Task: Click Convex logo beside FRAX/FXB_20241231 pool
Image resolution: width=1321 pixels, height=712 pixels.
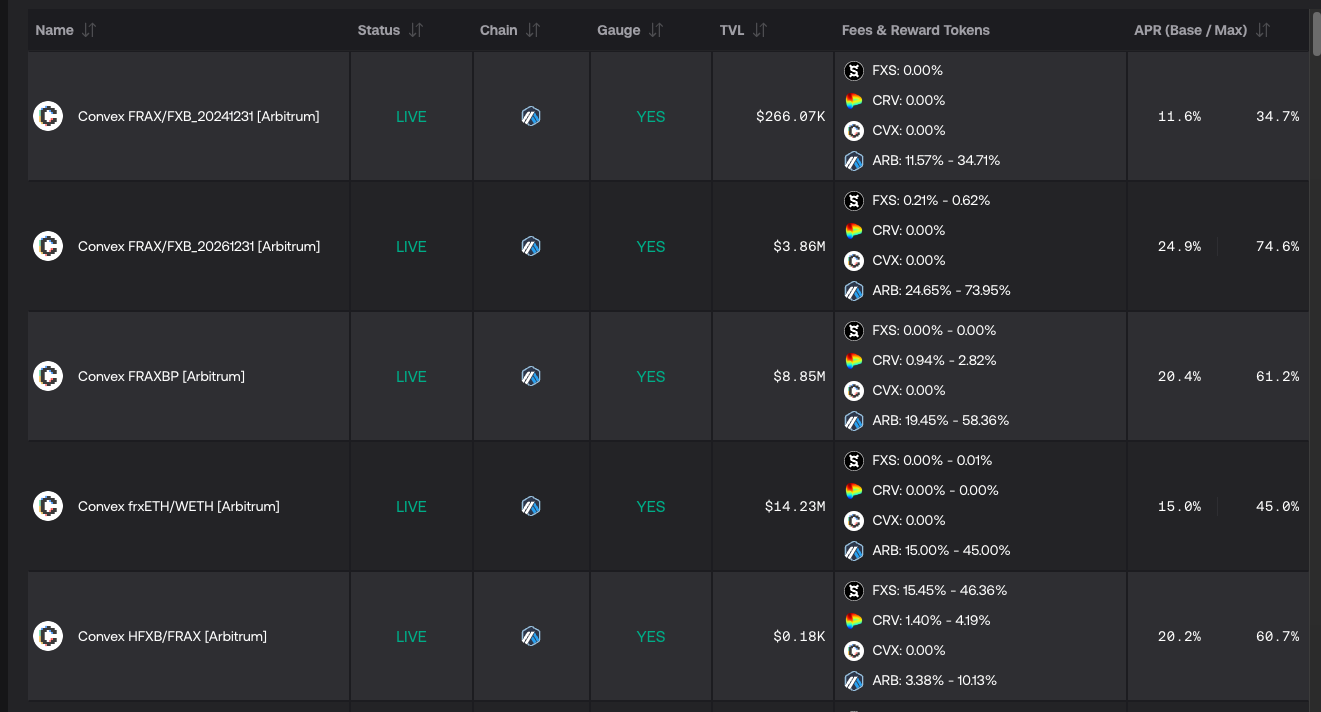Action: pyautogui.click(x=48, y=116)
